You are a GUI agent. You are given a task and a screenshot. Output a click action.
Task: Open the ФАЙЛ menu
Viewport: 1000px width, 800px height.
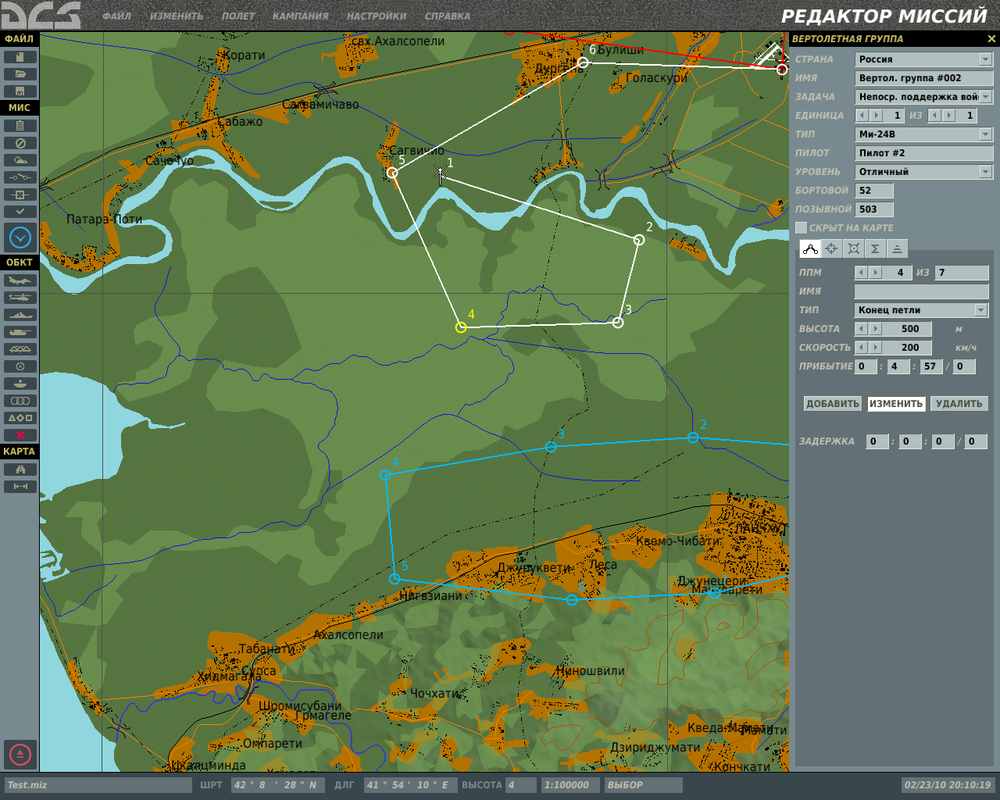pyautogui.click(x=117, y=16)
